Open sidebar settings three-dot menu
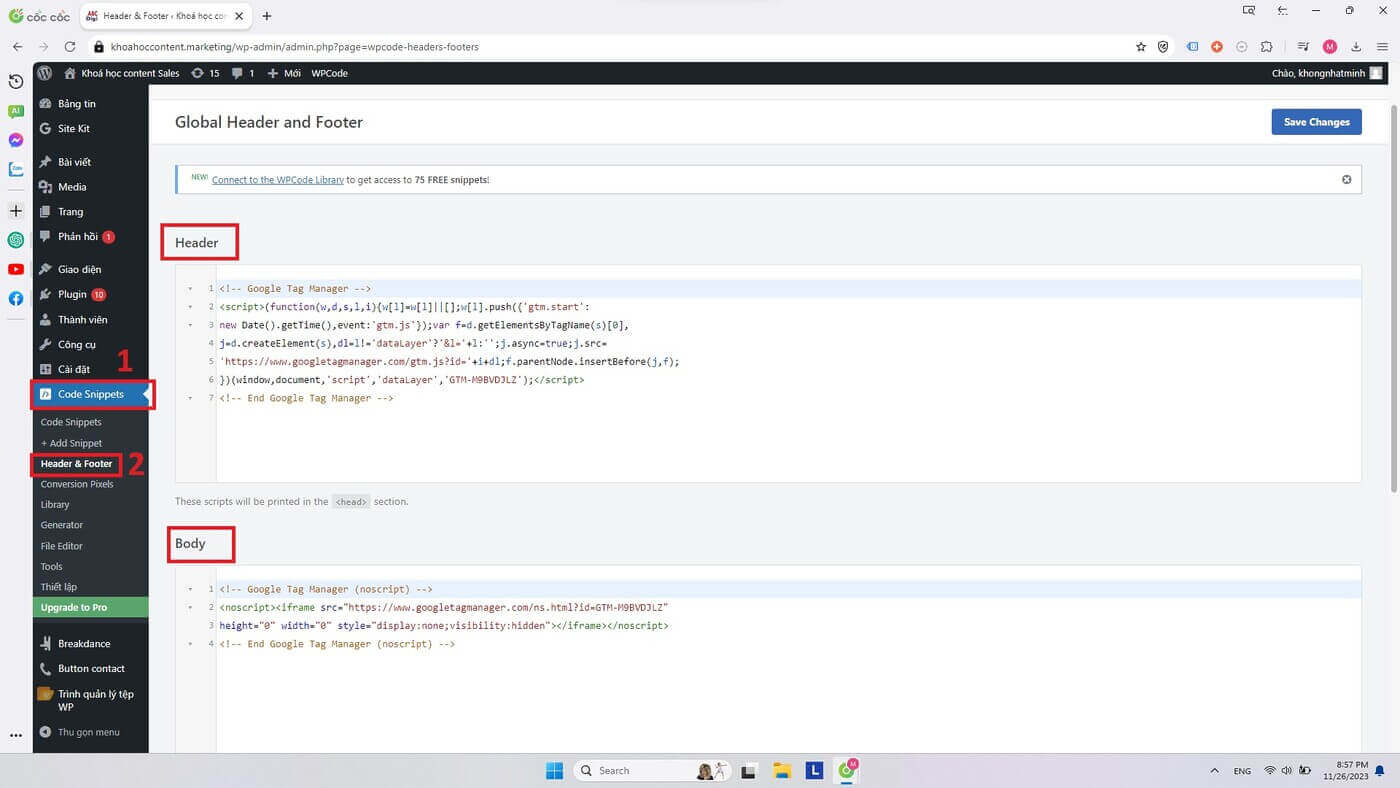 click(16, 735)
